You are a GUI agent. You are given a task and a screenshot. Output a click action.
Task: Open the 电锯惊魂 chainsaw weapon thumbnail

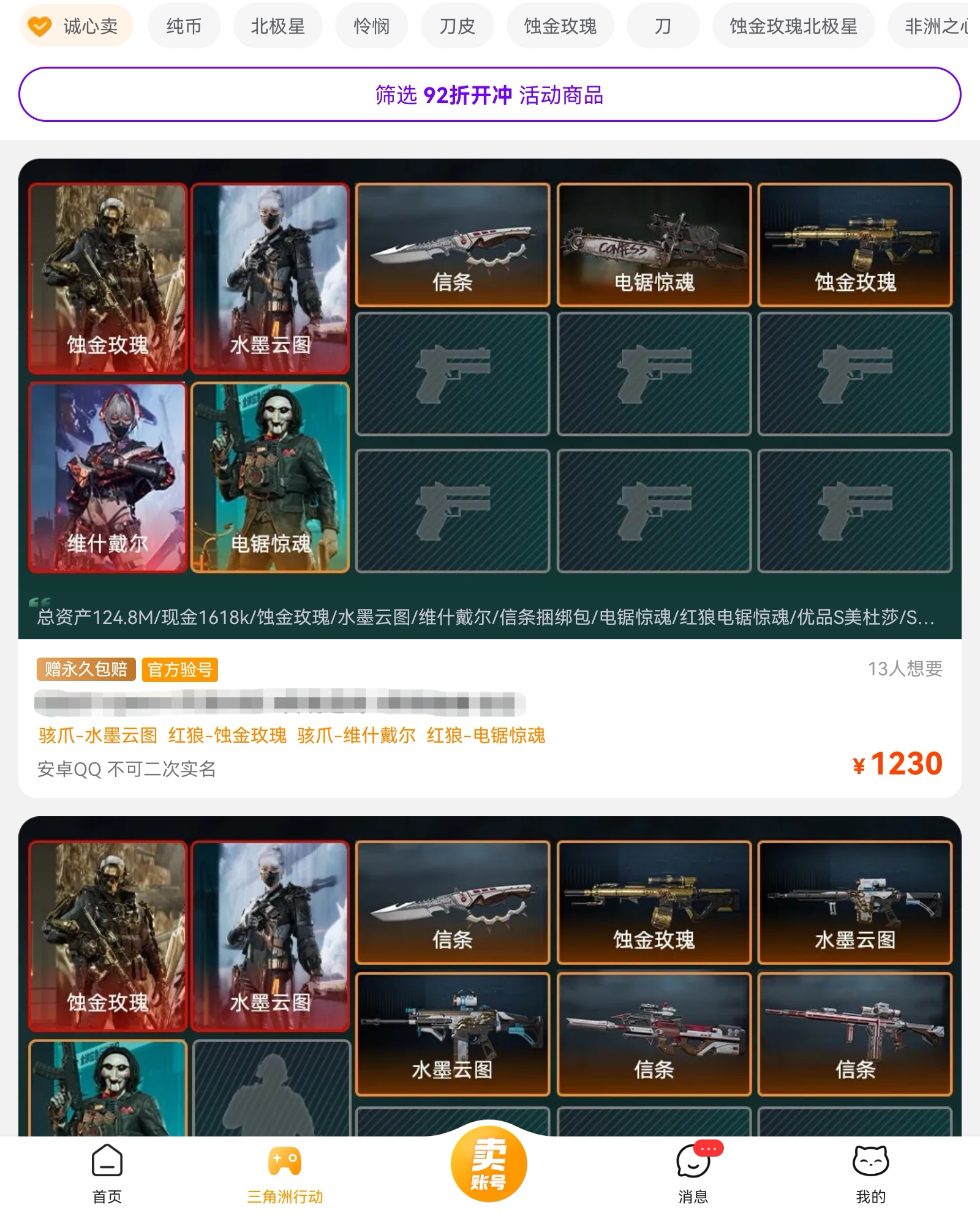click(654, 245)
